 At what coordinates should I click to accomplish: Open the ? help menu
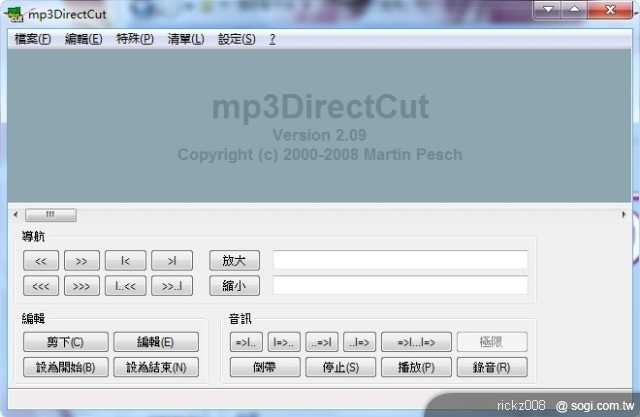272,39
